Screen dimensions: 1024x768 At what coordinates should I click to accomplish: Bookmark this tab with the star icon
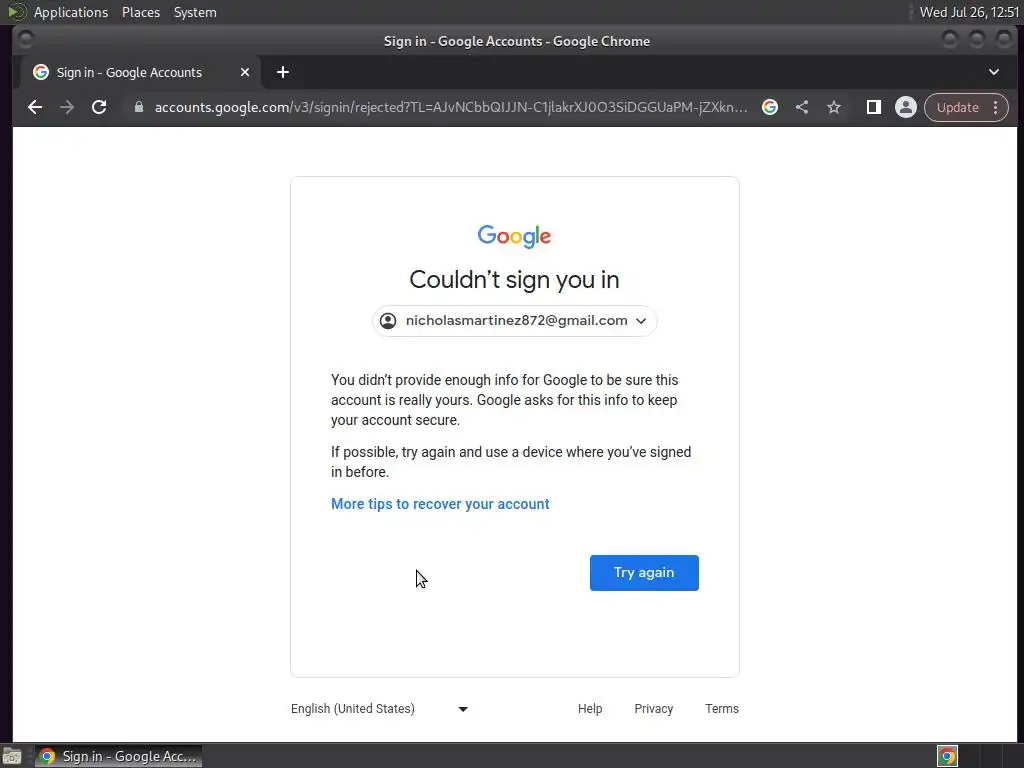click(x=834, y=107)
